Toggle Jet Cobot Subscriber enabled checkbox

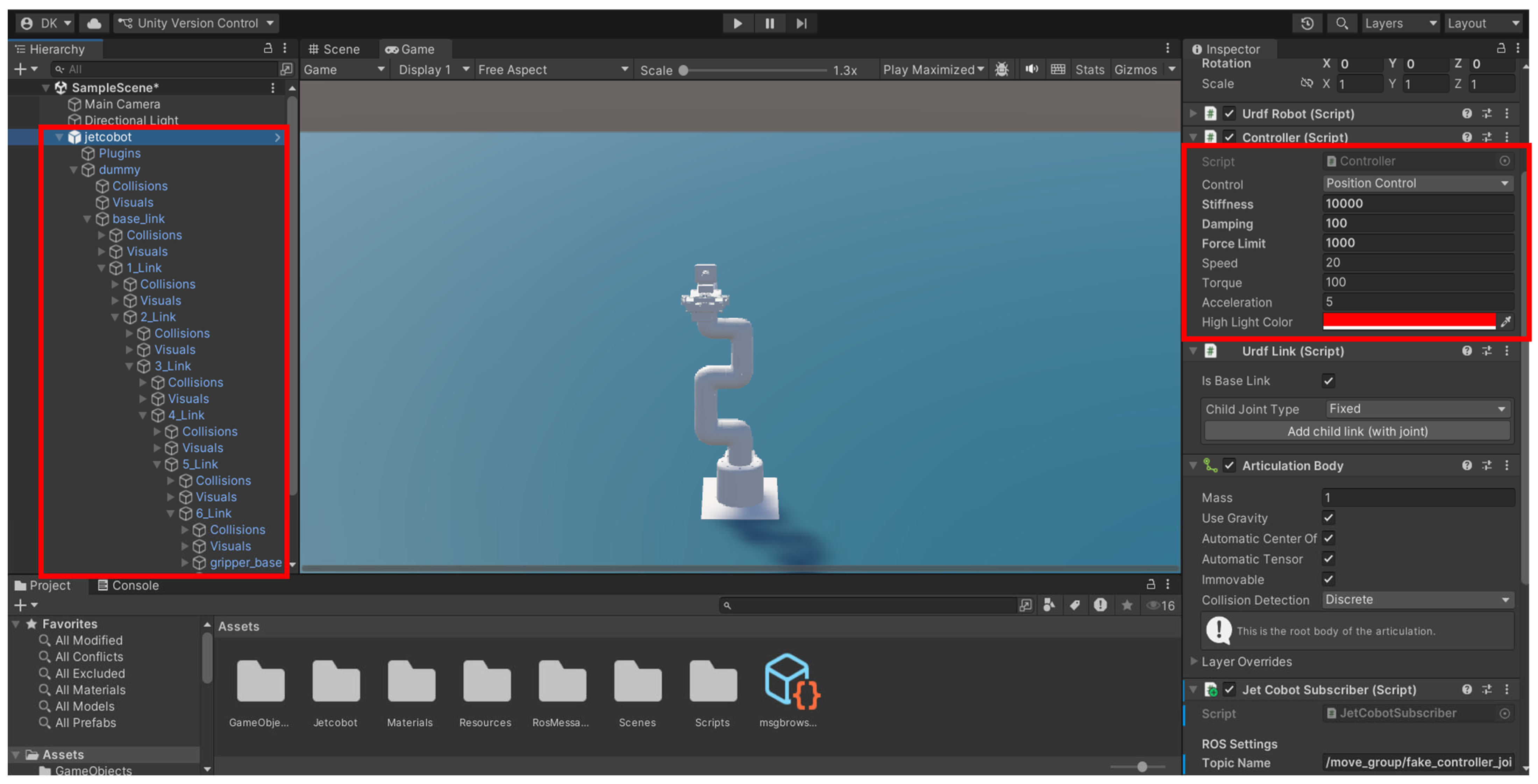pos(1229,690)
